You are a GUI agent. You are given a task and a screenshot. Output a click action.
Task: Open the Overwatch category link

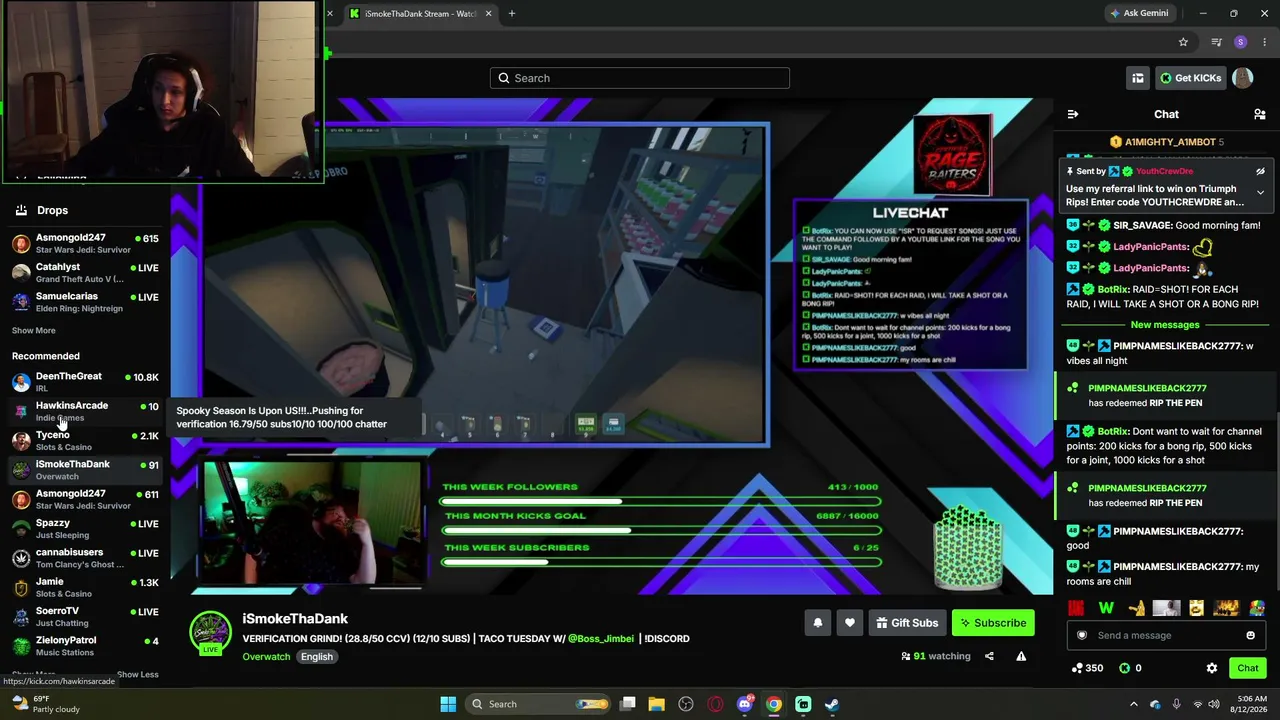click(266, 657)
